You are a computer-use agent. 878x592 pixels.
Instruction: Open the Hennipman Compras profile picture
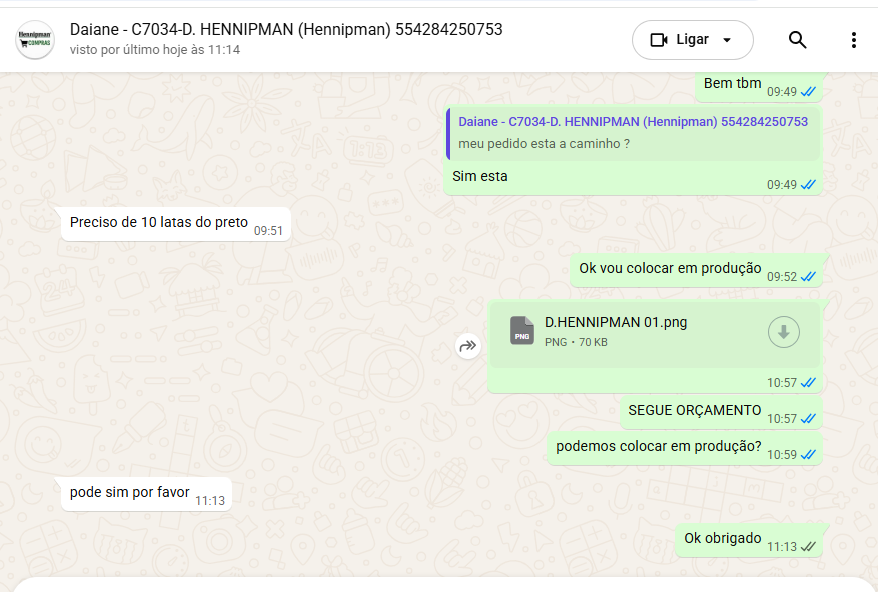[35, 40]
